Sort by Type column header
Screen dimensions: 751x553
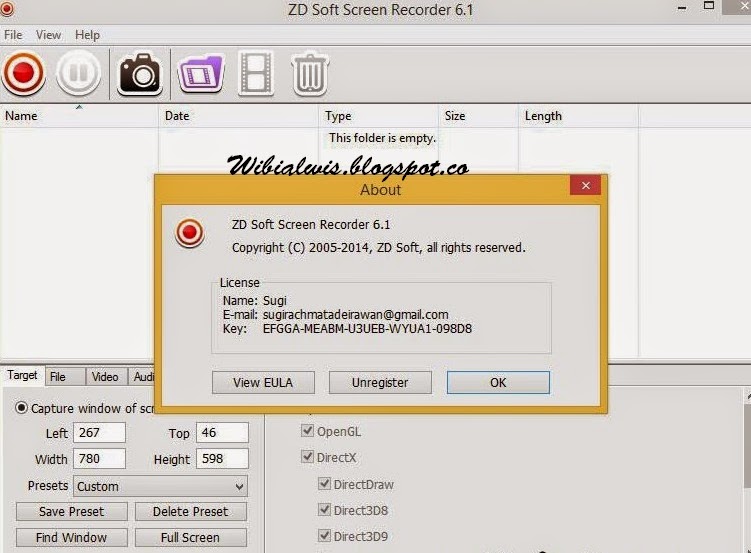tap(379, 116)
